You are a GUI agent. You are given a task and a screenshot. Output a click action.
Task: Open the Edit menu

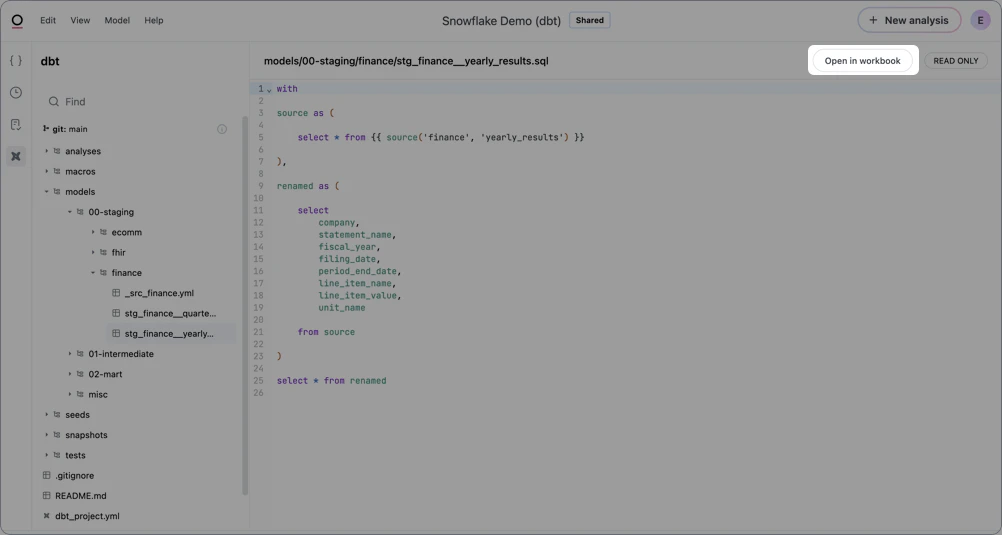pos(48,20)
